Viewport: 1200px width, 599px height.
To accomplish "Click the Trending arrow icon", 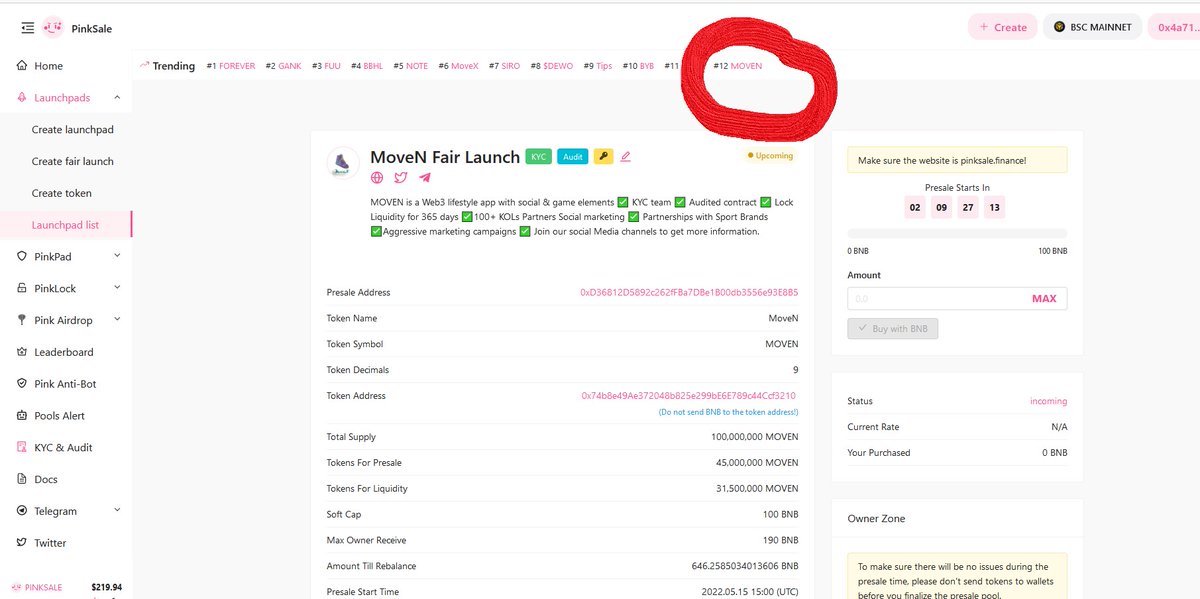I will point(144,65).
